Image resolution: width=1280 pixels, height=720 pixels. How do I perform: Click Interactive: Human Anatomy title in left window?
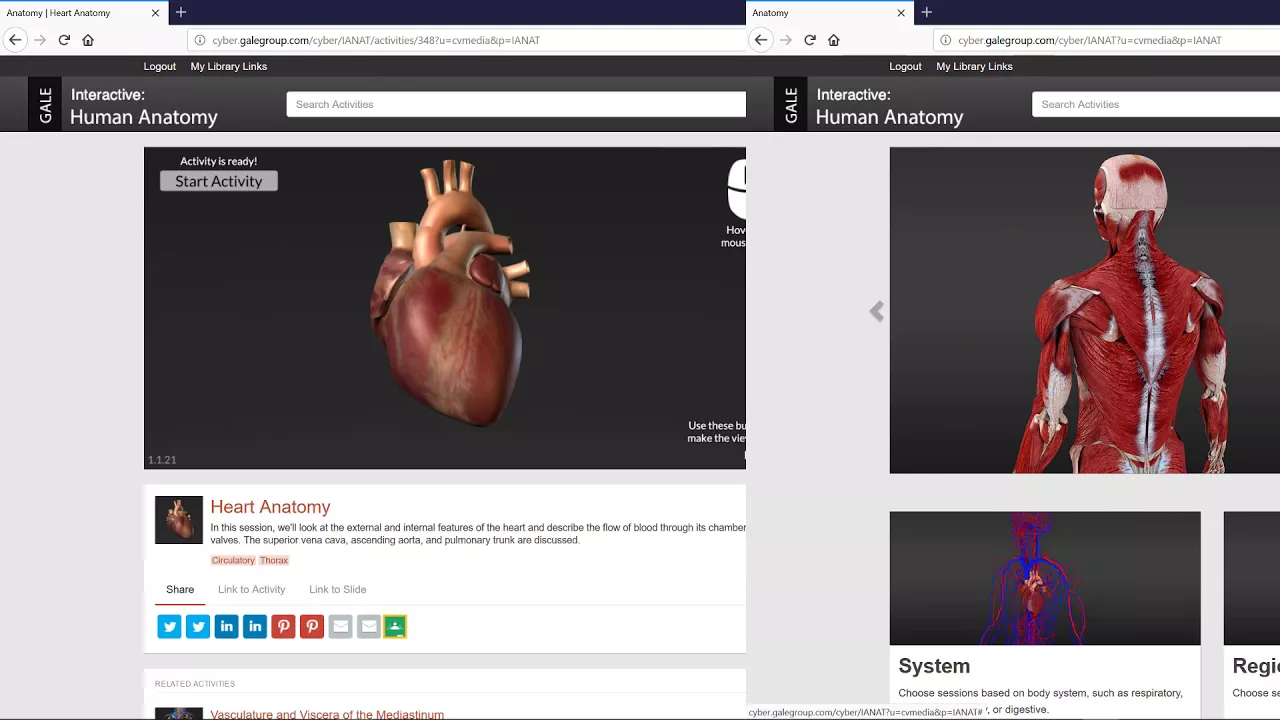point(143,106)
